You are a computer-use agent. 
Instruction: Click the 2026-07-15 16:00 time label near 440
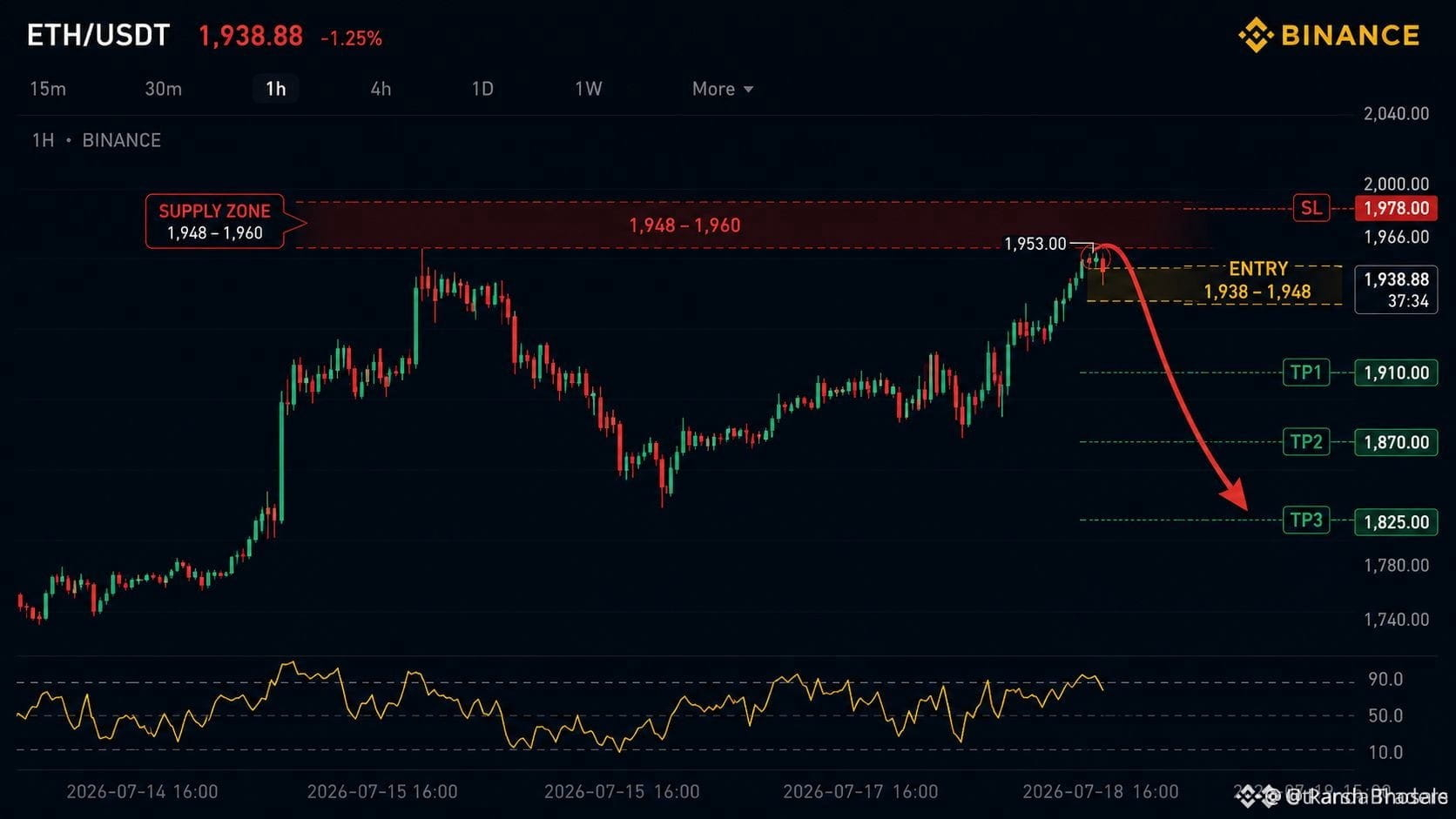(382, 792)
